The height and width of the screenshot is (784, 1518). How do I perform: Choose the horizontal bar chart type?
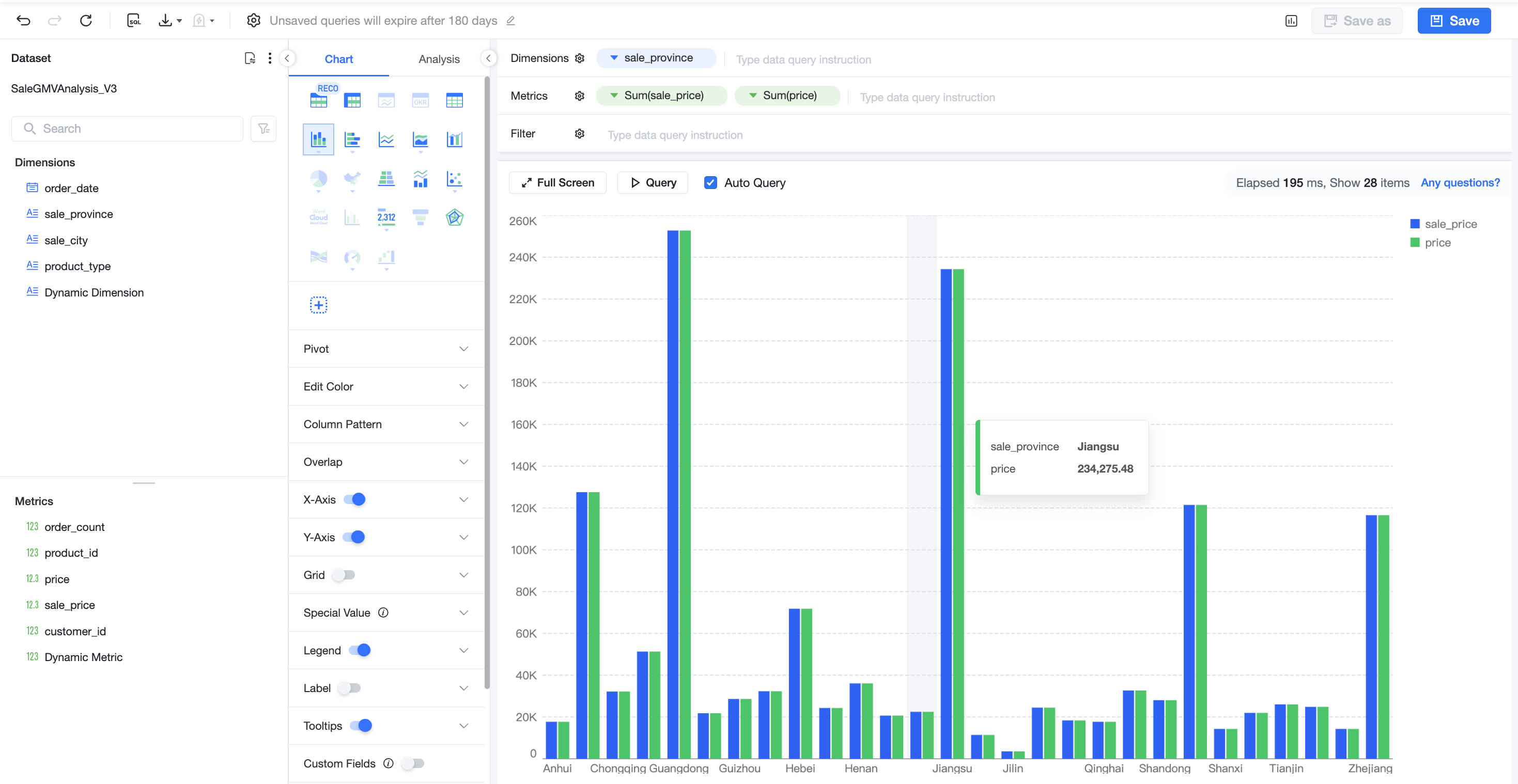tap(352, 139)
